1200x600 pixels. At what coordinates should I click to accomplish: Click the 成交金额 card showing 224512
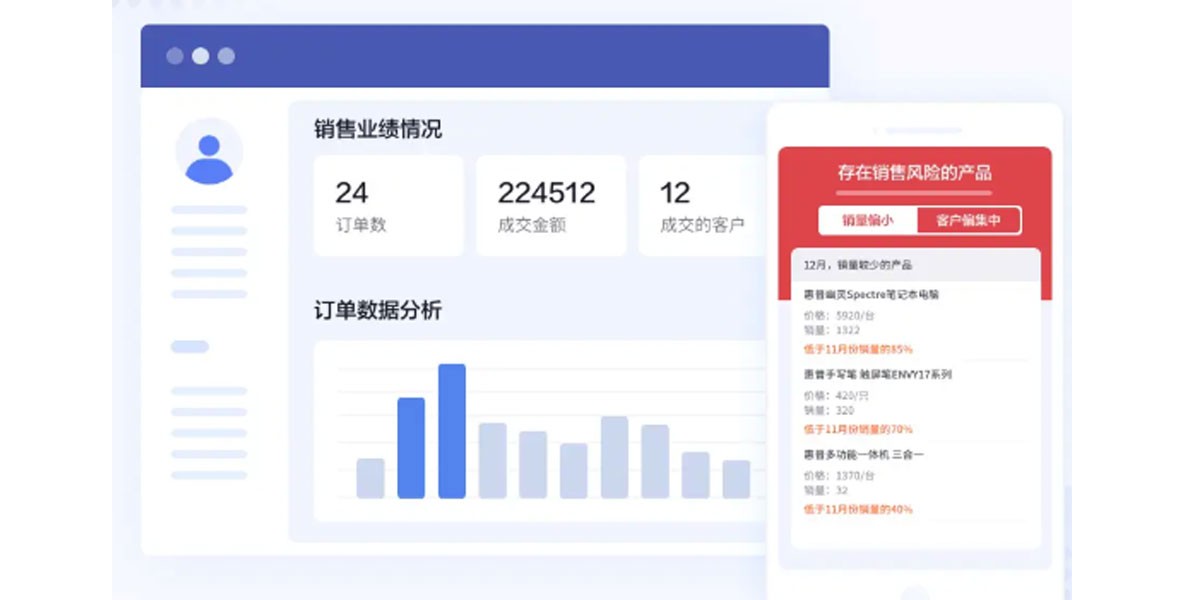coord(550,205)
